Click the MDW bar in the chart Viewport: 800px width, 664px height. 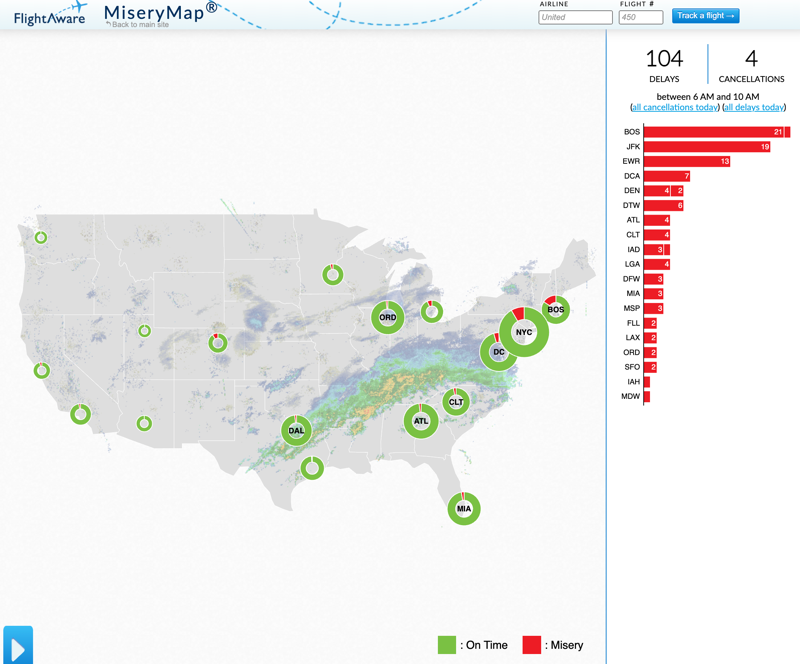[x=647, y=397]
